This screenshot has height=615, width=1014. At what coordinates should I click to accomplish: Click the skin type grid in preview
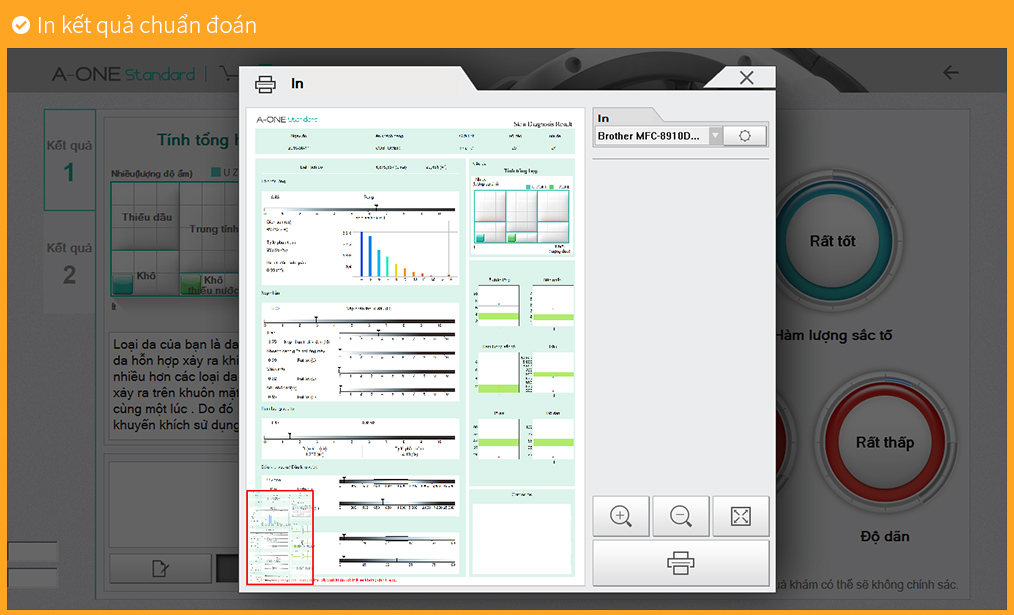[x=520, y=217]
